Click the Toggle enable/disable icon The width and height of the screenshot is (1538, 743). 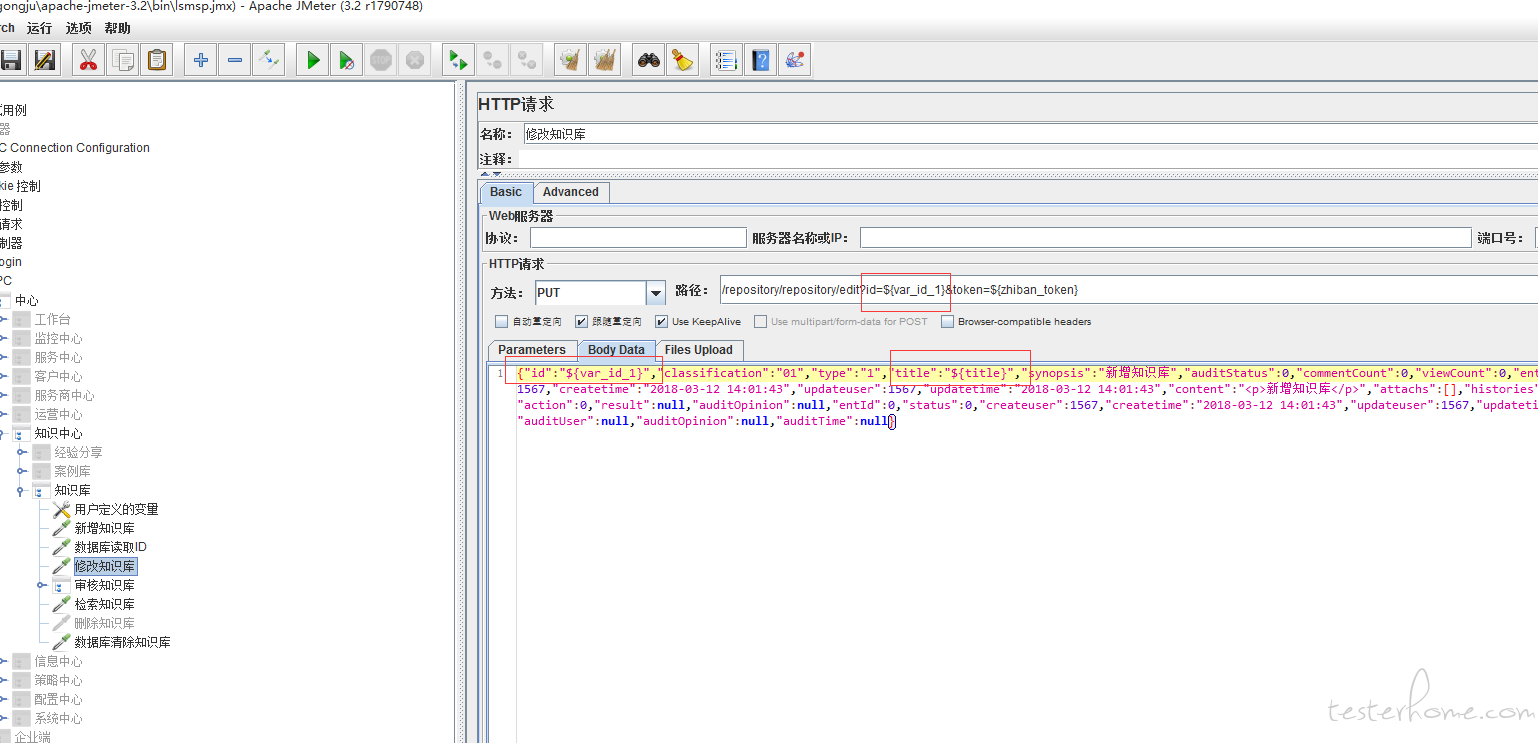point(269,60)
